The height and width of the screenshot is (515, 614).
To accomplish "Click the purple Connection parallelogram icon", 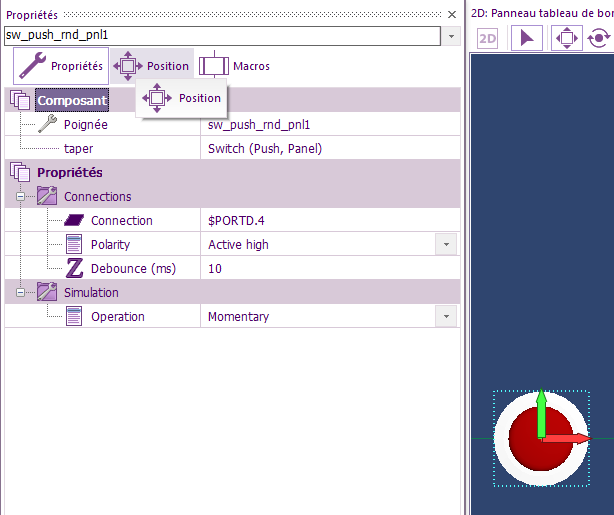I will click(x=75, y=220).
